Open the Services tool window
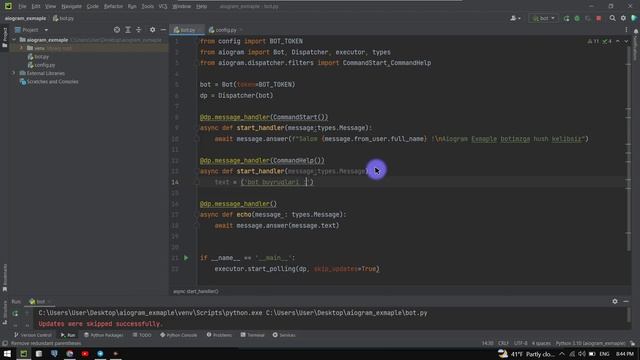 pos(284,335)
